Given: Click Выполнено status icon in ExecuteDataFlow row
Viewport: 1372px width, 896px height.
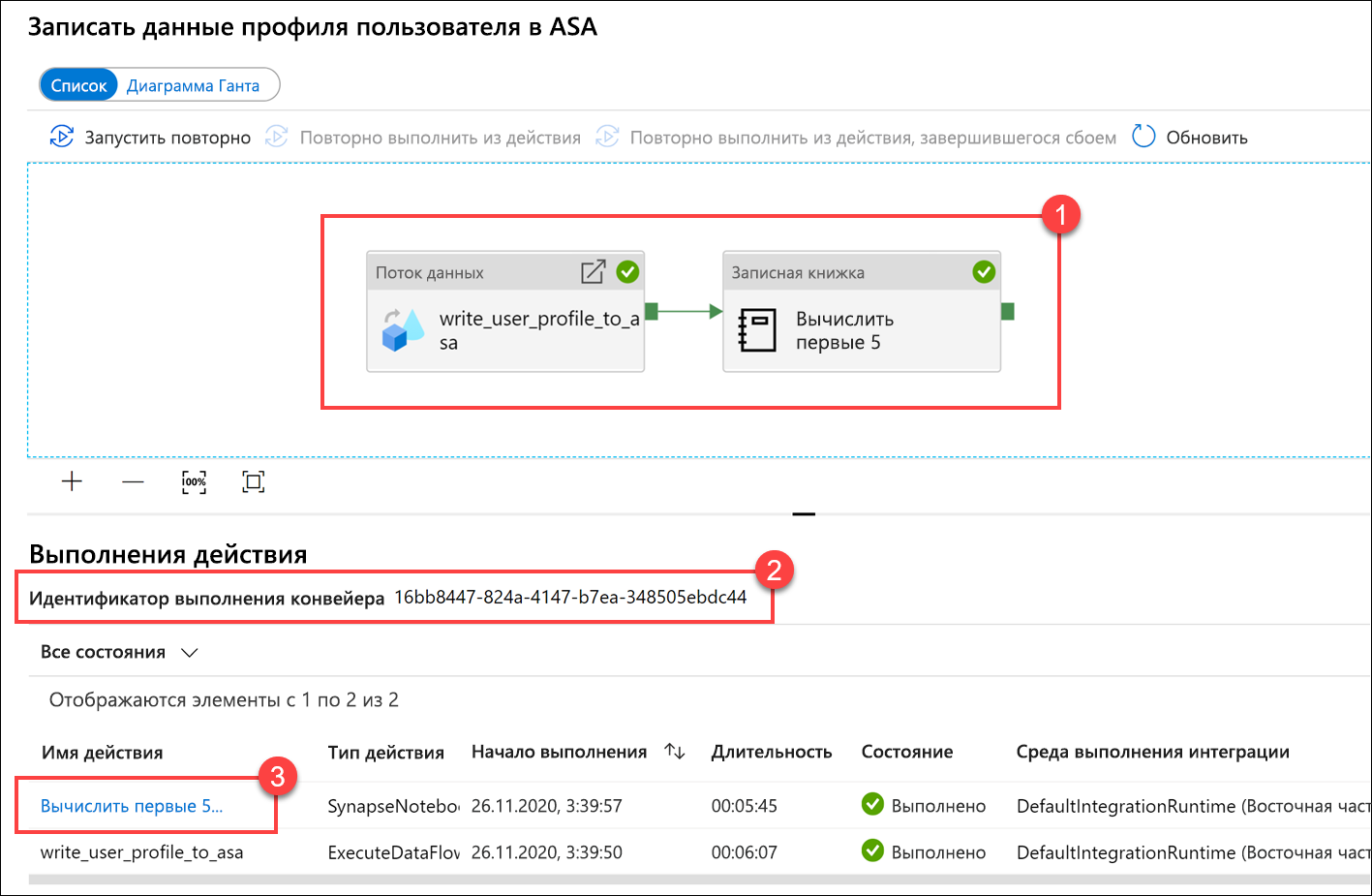Looking at the screenshot, I should [872, 850].
